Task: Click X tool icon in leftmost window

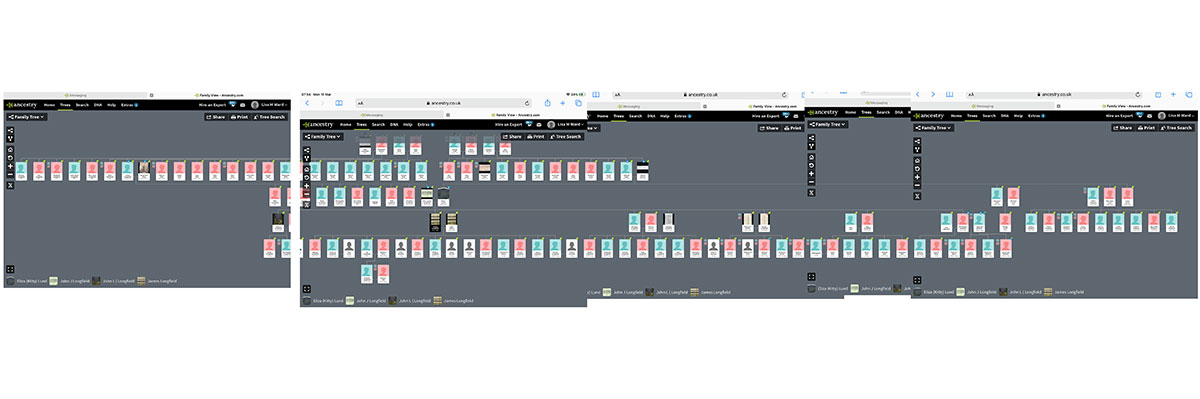Action: [10, 185]
